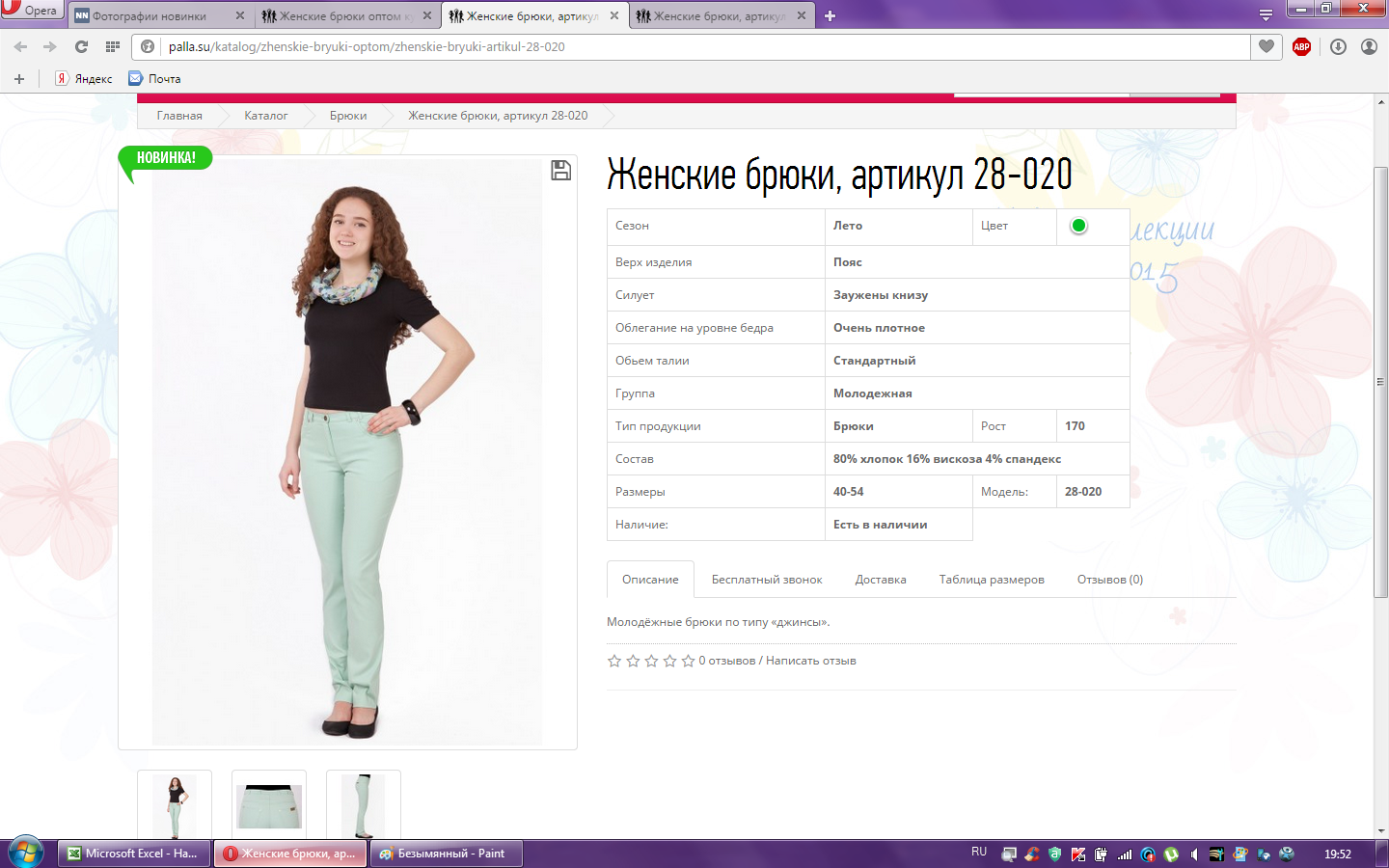Image resolution: width=1389 pixels, height=868 pixels.
Task: Open the volume control in system tray
Action: point(1194,854)
